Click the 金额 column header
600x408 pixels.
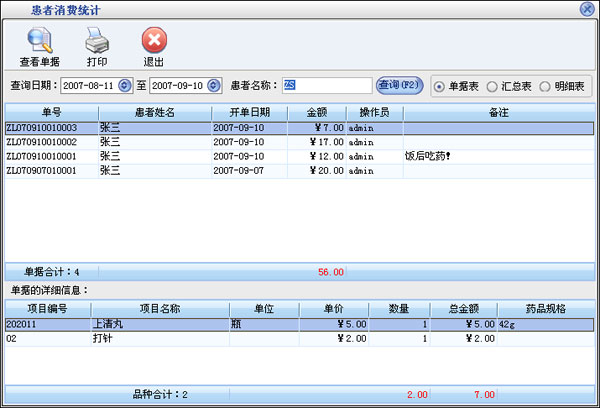click(x=316, y=113)
